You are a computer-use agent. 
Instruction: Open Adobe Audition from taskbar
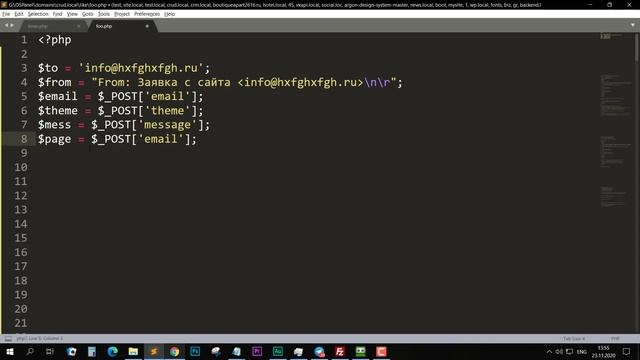pyautogui.click(x=278, y=351)
